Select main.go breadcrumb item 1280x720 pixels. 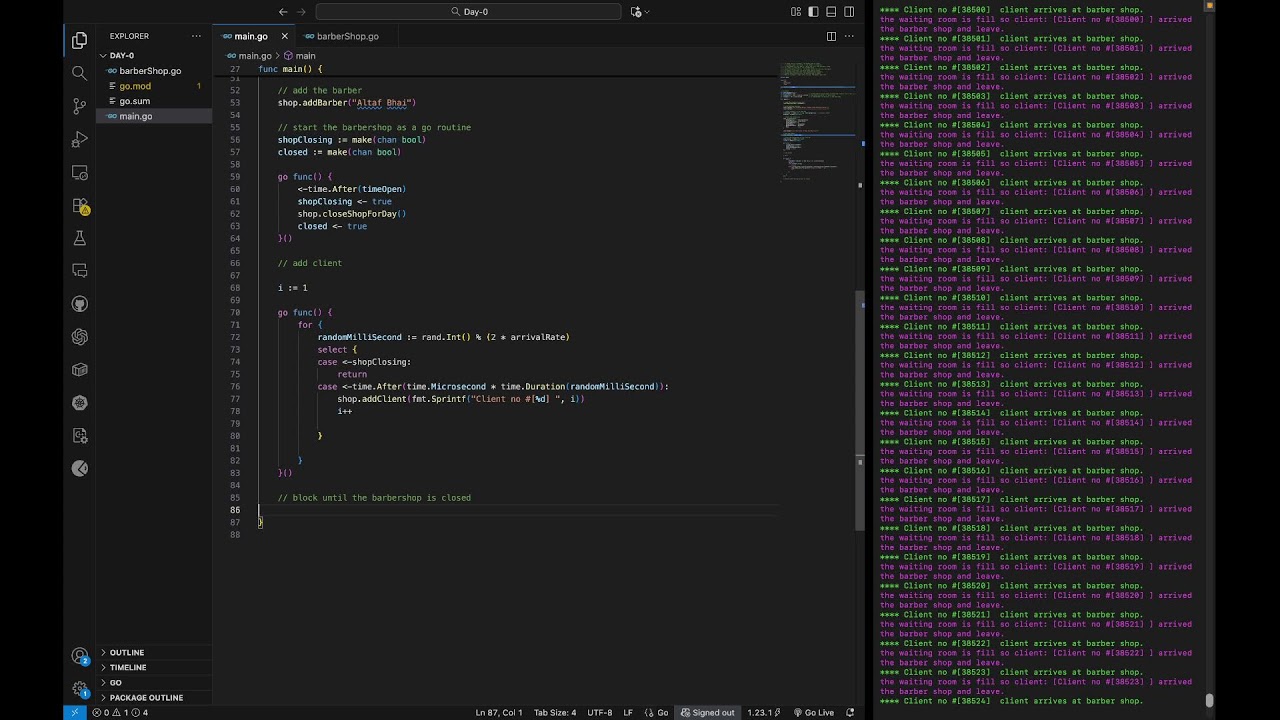[x=249, y=56]
